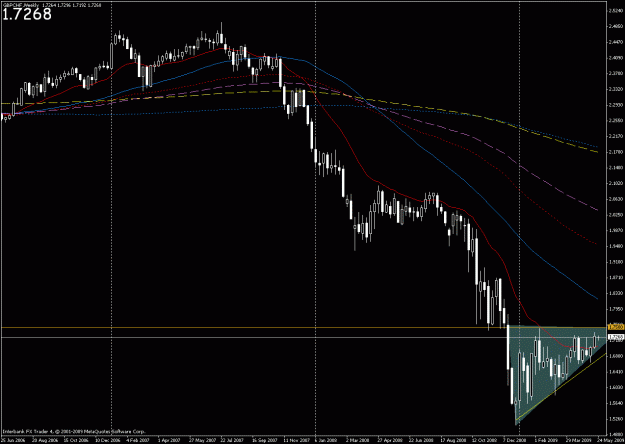
Task: Click the 1.5640 price axis label
Action: tap(616, 403)
